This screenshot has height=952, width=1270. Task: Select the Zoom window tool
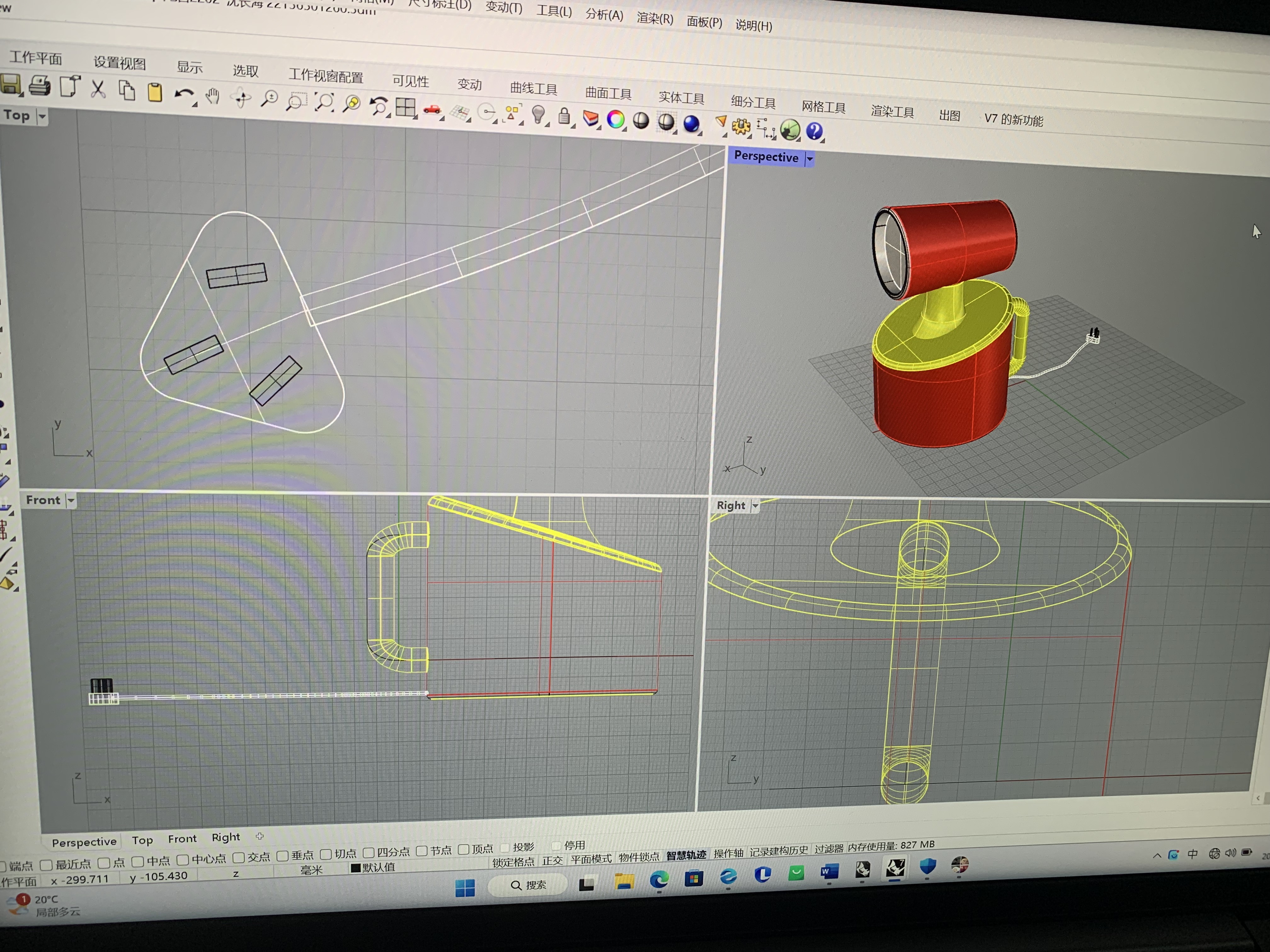pyautogui.click(x=296, y=102)
